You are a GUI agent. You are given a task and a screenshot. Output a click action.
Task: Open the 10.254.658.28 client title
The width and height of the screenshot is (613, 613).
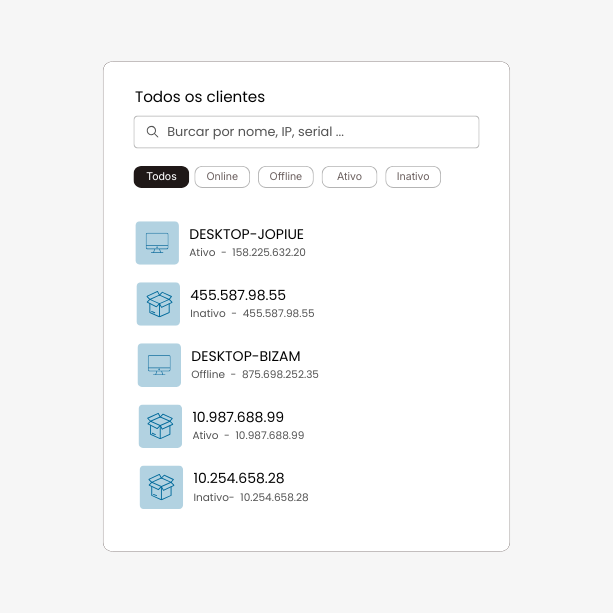[x=239, y=478]
